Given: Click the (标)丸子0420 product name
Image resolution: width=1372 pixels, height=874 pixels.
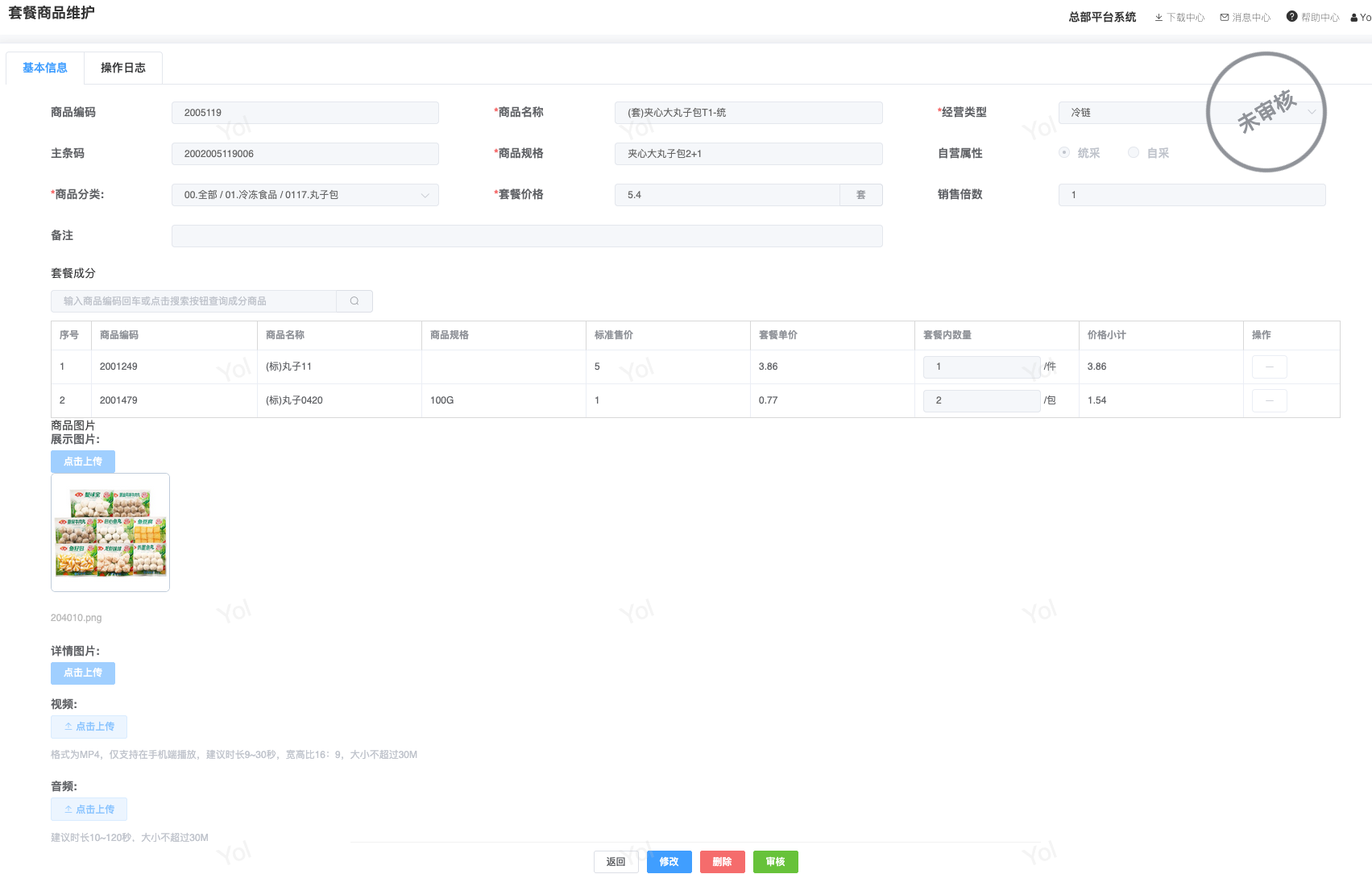Looking at the screenshot, I should point(294,400).
